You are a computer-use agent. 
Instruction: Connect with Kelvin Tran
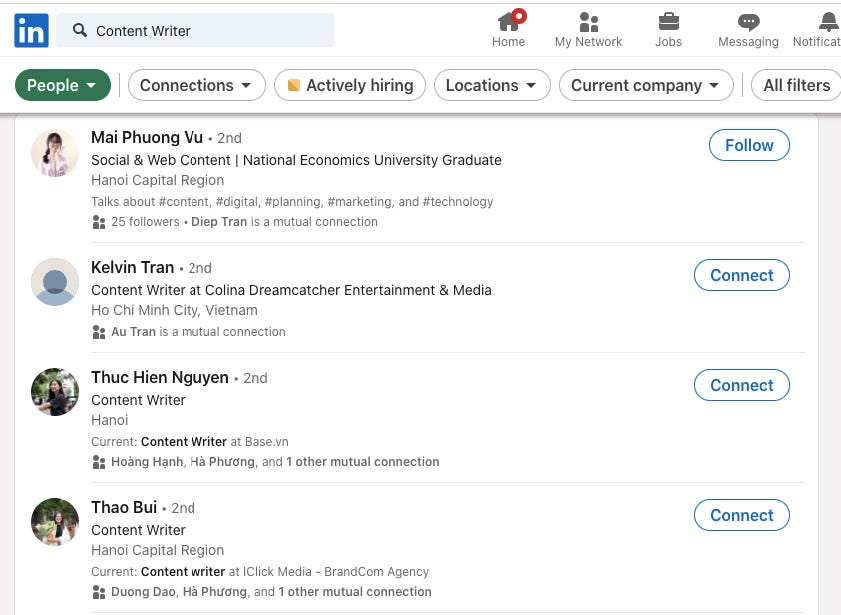pos(741,275)
